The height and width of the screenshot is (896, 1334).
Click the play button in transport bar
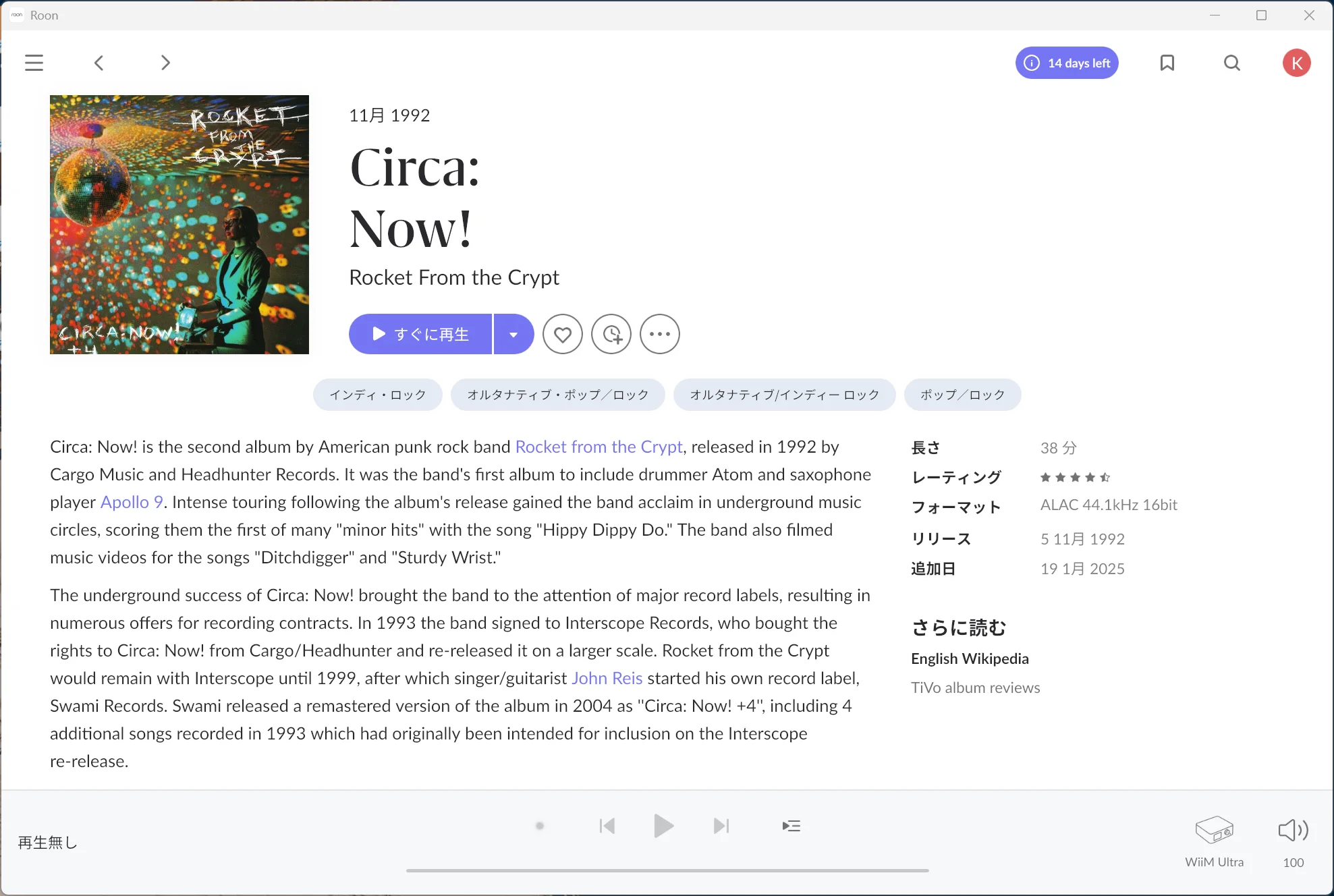click(x=663, y=826)
